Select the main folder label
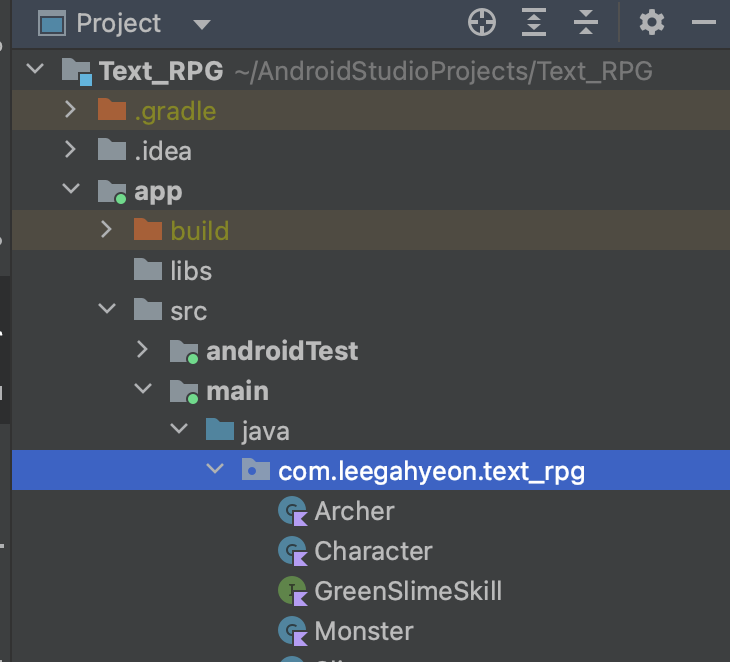This screenshot has width=730, height=662. (x=237, y=391)
